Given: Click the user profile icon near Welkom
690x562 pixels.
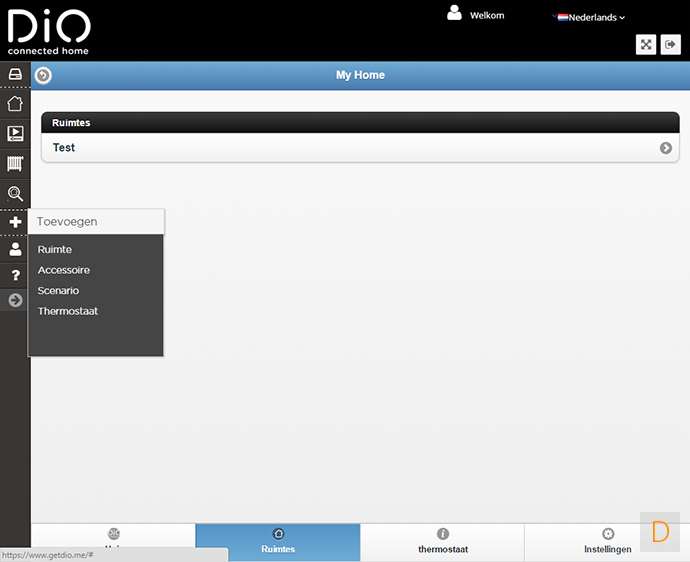Looking at the screenshot, I should [454, 13].
